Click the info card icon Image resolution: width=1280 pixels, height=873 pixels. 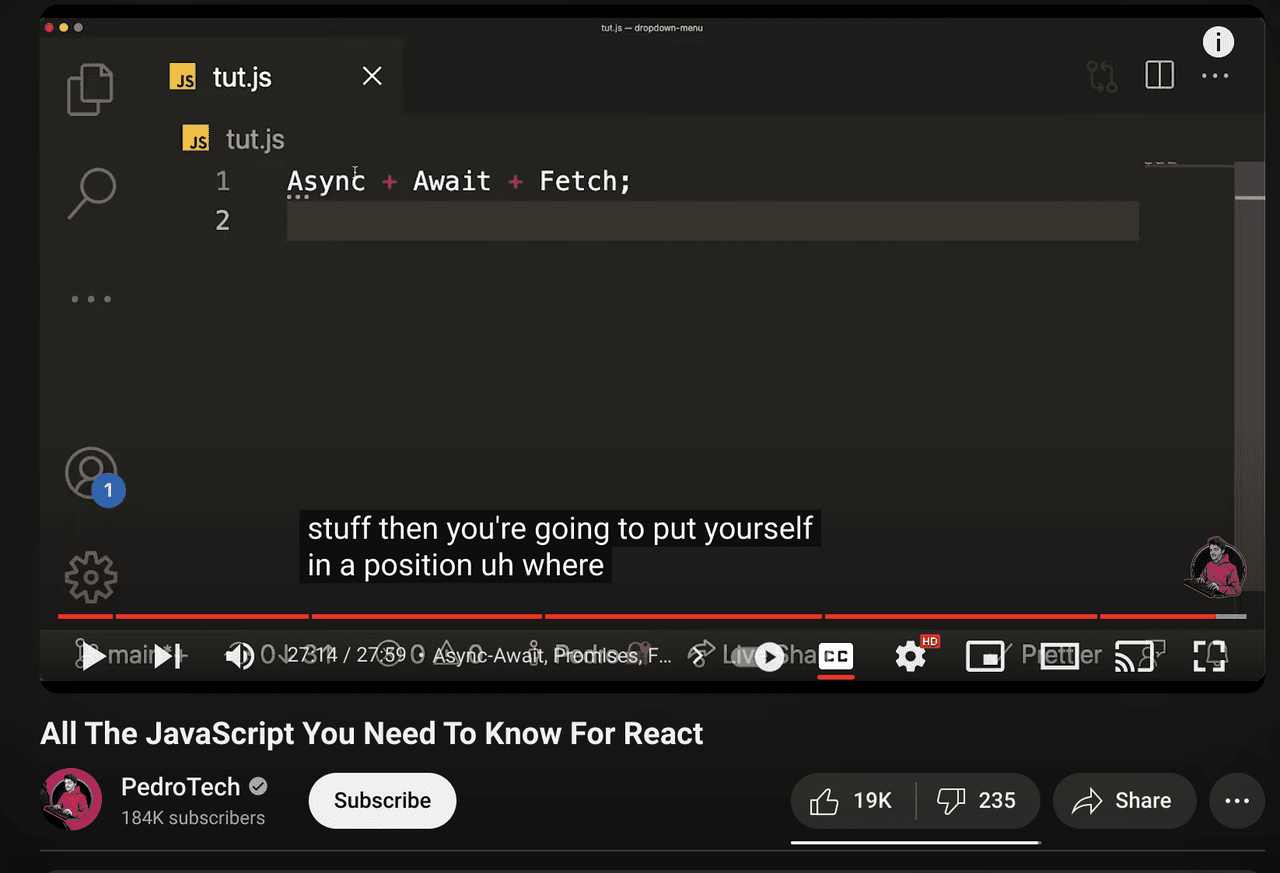click(x=1217, y=42)
